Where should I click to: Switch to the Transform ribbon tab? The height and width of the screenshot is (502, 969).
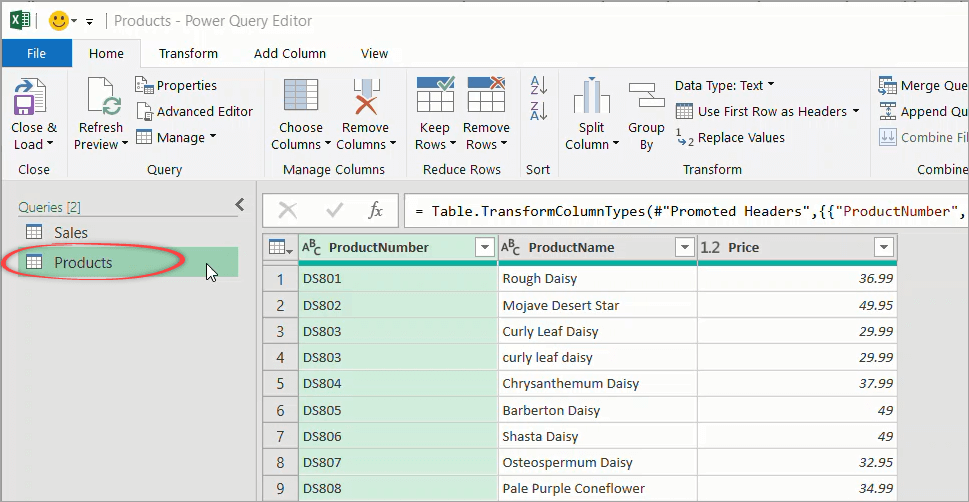point(188,53)
